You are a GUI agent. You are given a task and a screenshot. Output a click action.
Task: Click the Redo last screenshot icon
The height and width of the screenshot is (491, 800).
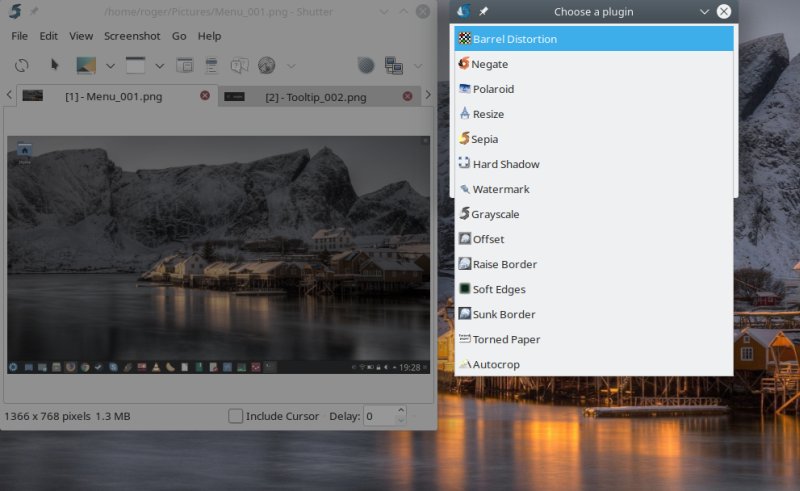[x=22, y=65]
